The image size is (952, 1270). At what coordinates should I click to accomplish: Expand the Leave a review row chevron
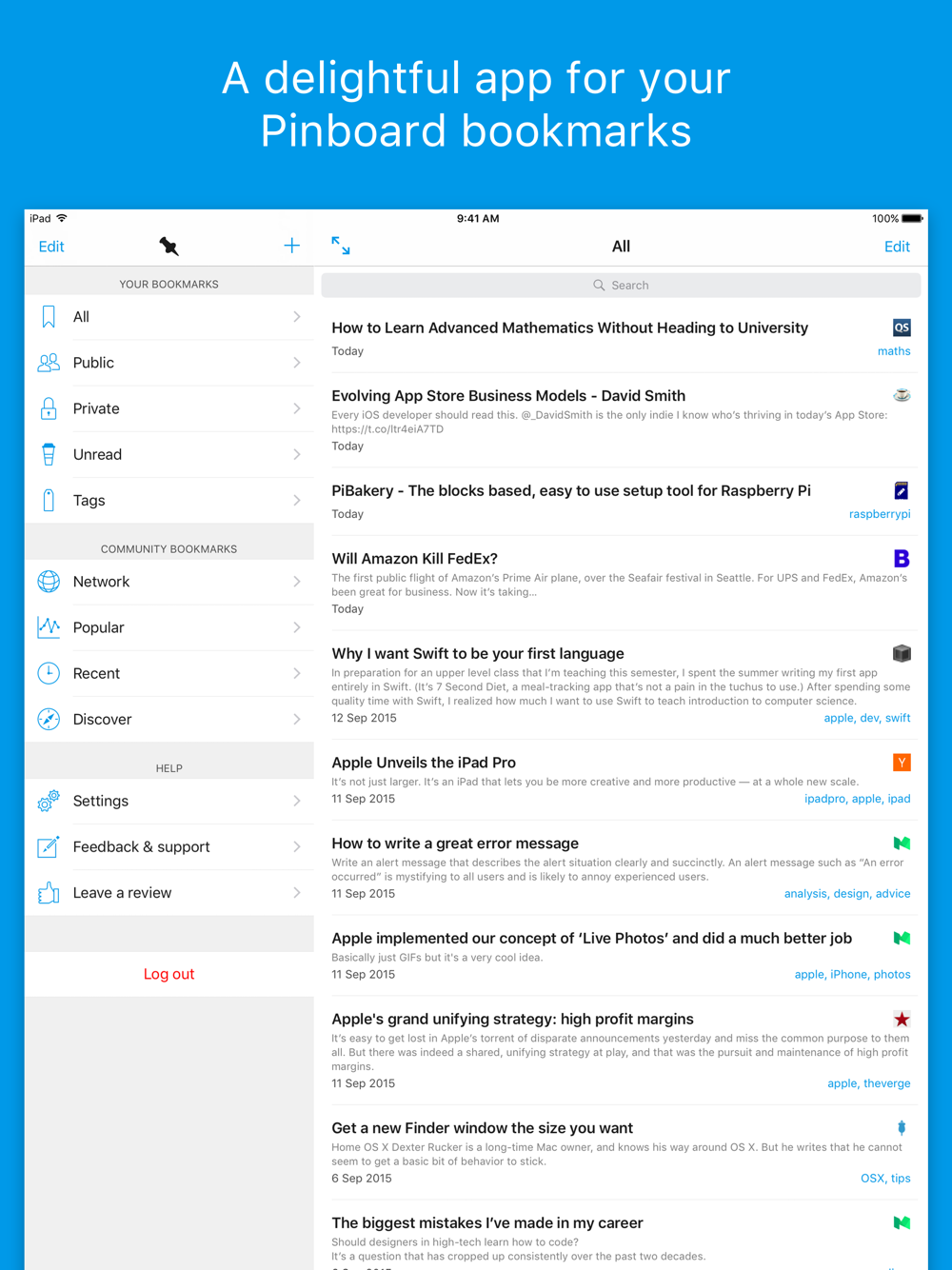[297, 892]
